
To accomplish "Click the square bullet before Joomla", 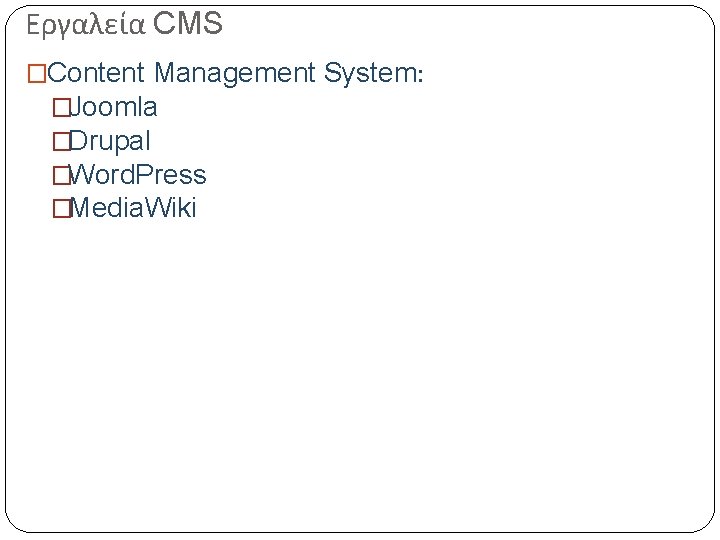I will pos(62,107).
